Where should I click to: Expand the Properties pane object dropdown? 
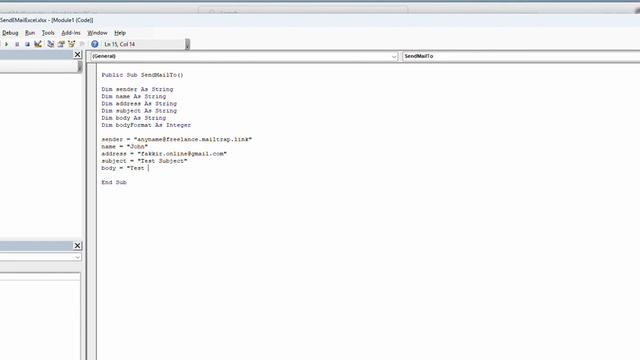78,257
